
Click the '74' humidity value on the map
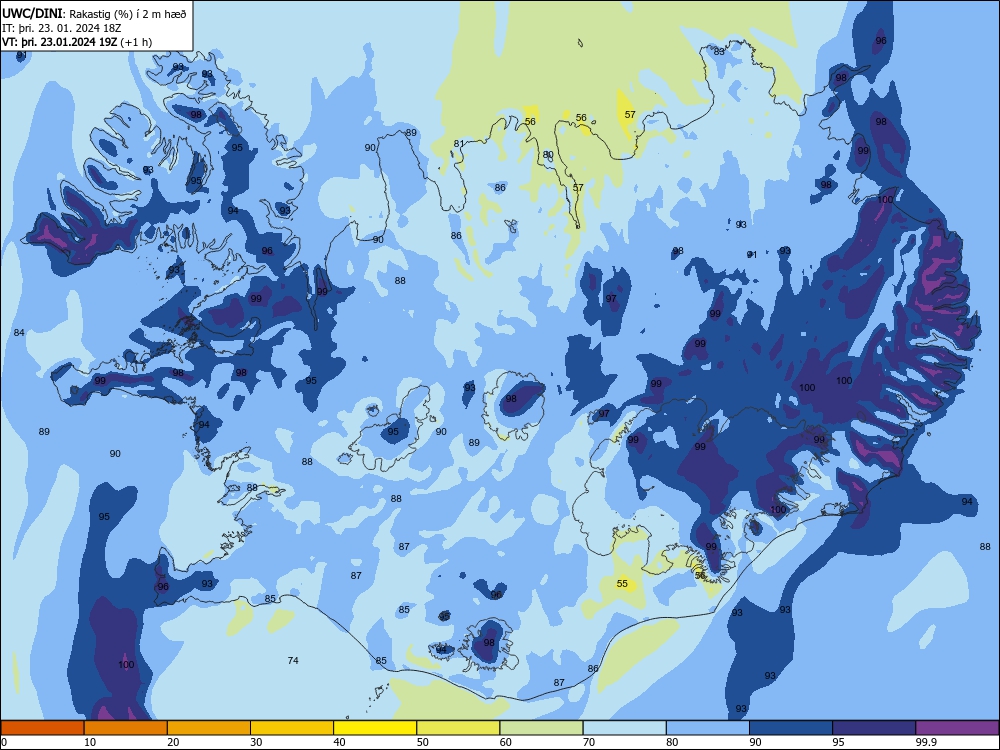293,660
